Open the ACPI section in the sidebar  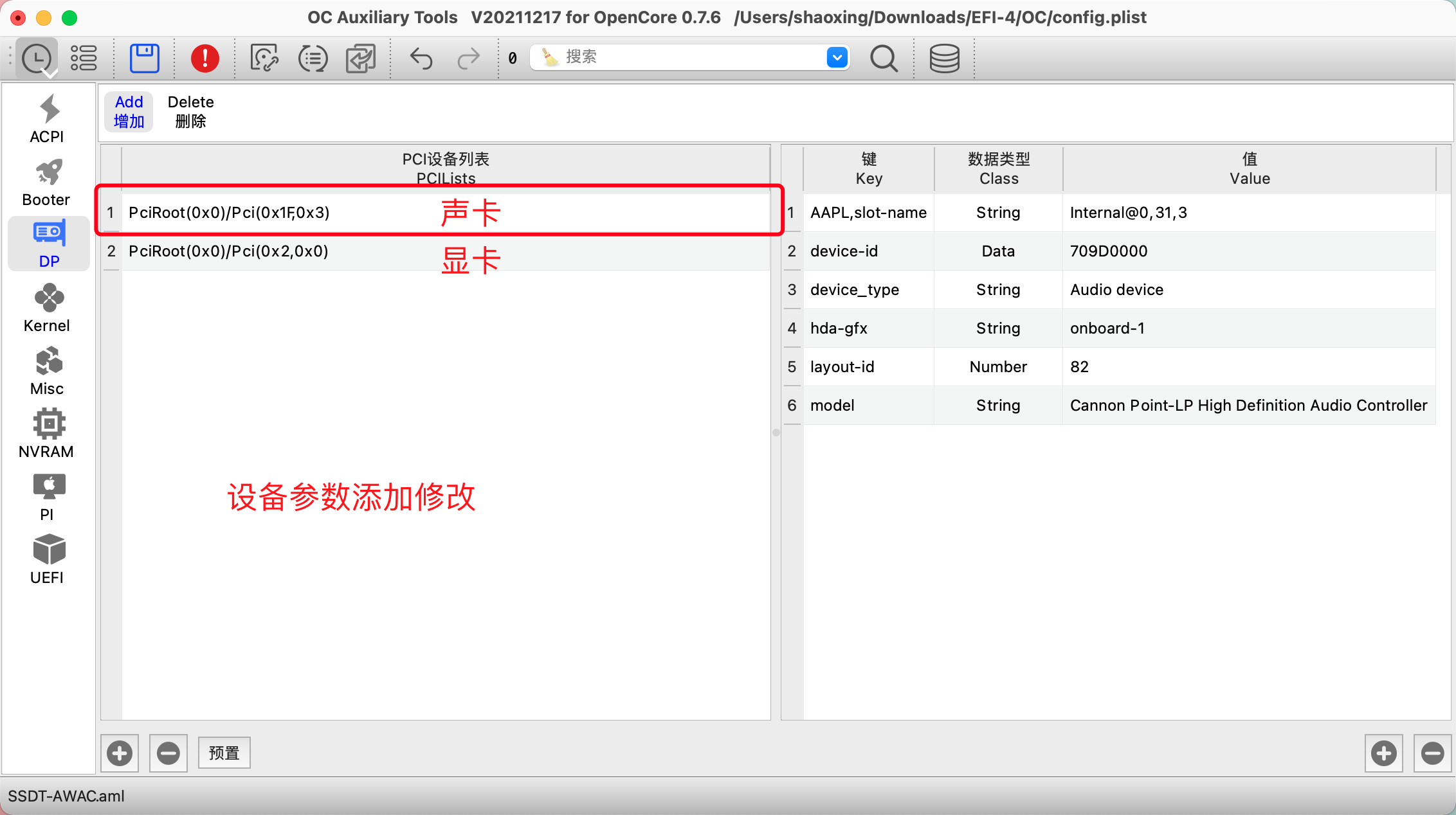48,119
